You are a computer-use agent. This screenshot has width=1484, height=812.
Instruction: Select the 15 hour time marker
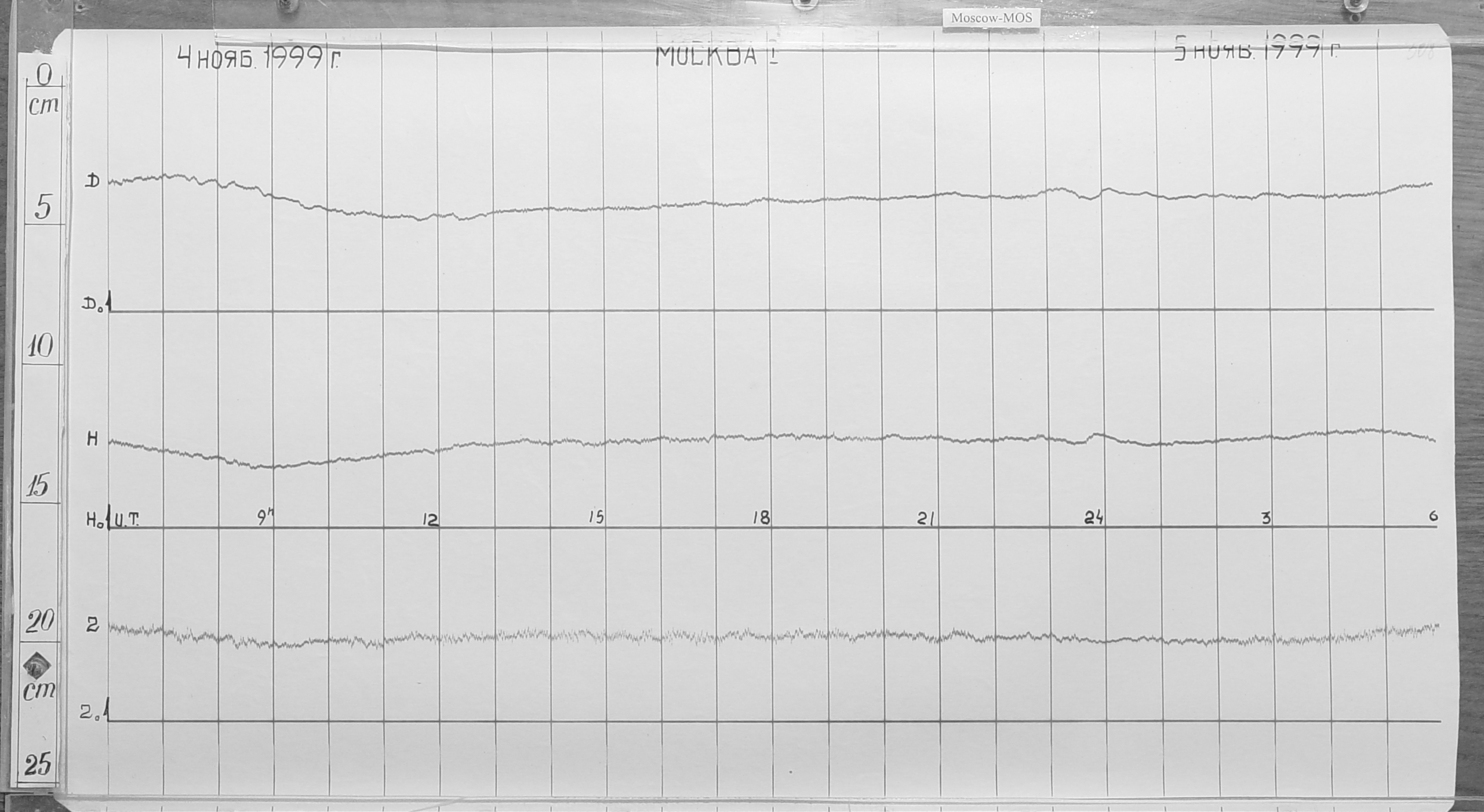pos(596,518)
